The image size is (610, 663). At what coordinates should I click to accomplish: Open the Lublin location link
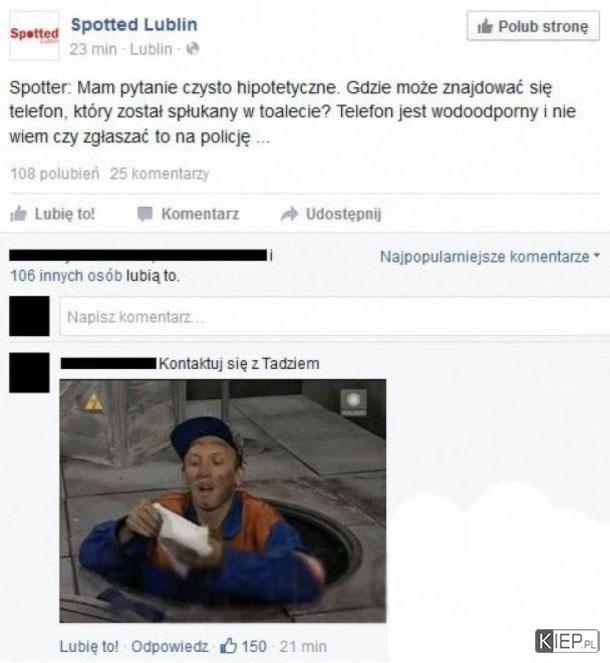click(x=151, y=49)
